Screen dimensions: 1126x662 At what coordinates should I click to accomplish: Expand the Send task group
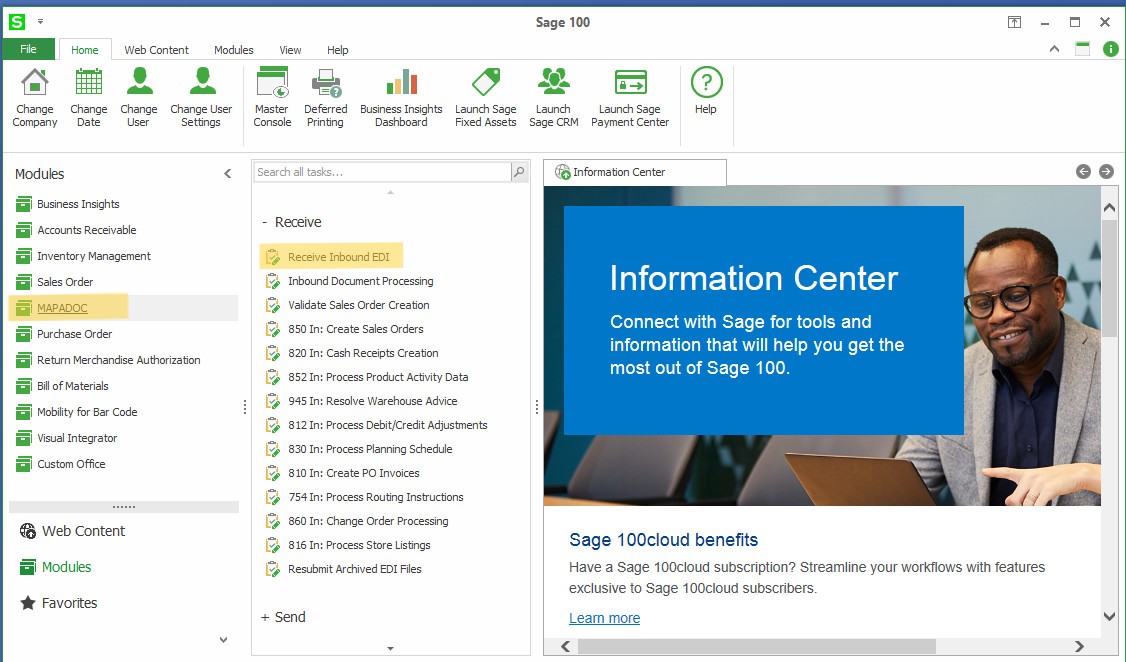(265, 617)
